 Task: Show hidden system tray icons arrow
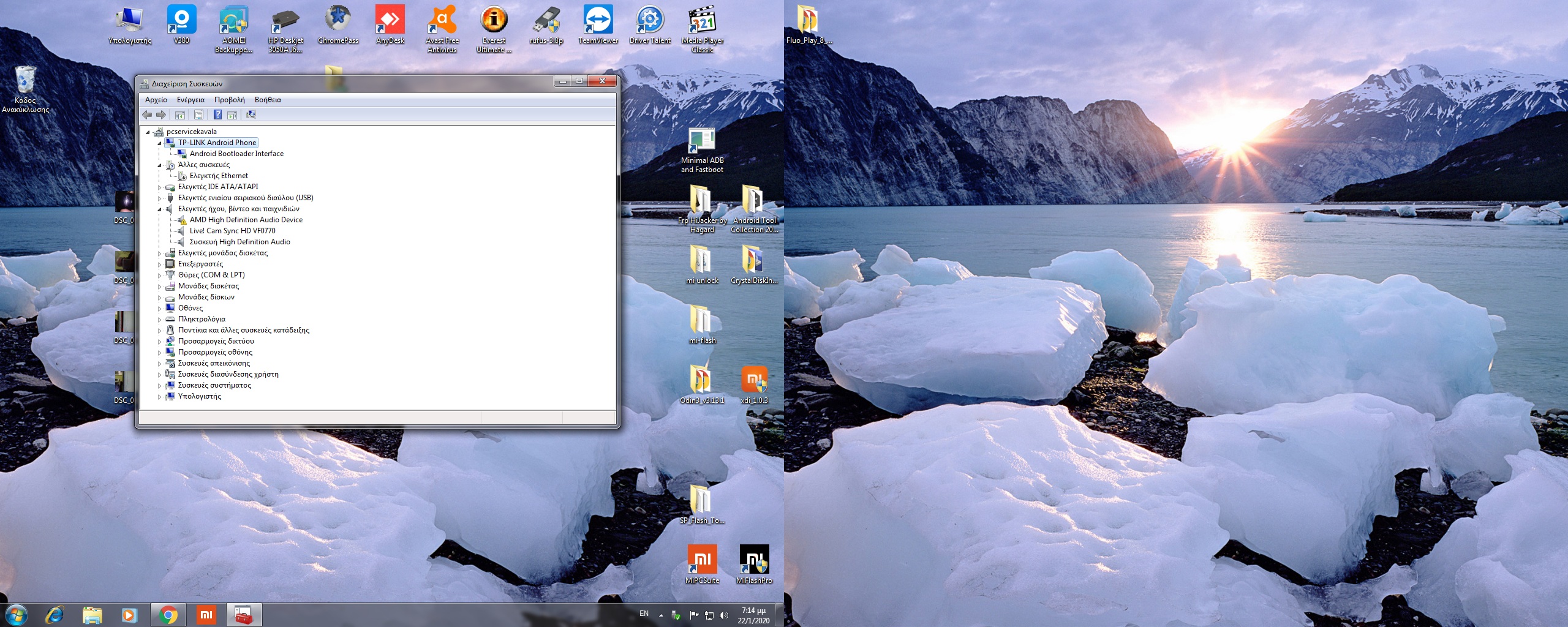coord(661,615)
